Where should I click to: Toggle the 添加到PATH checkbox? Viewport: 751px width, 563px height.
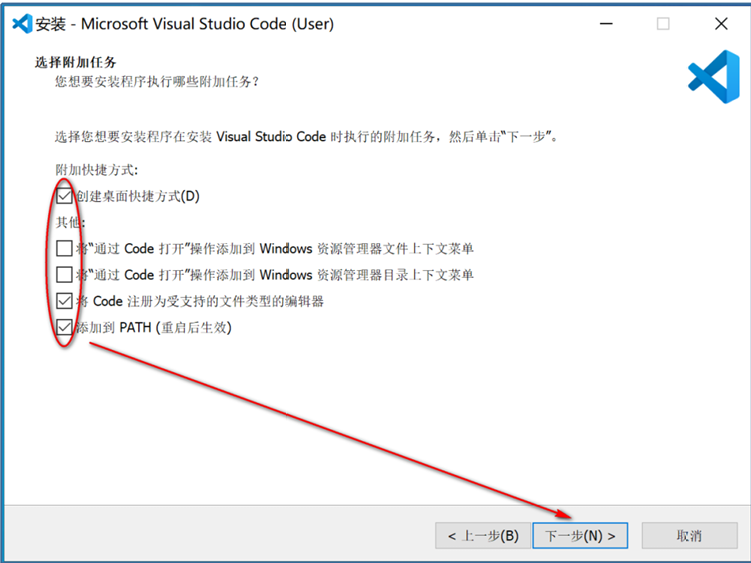point(64,328)
